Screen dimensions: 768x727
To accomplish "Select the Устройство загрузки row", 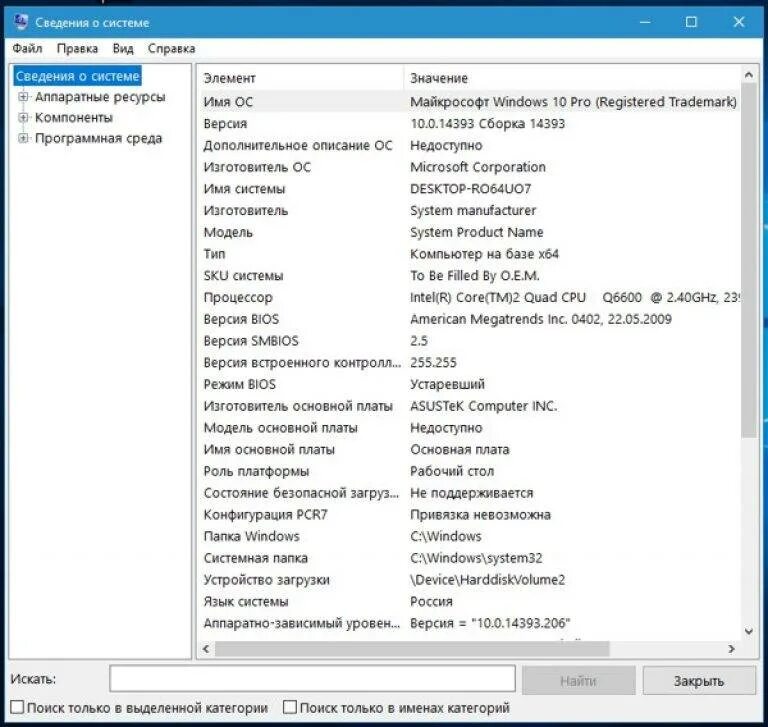I will [470, 580].
